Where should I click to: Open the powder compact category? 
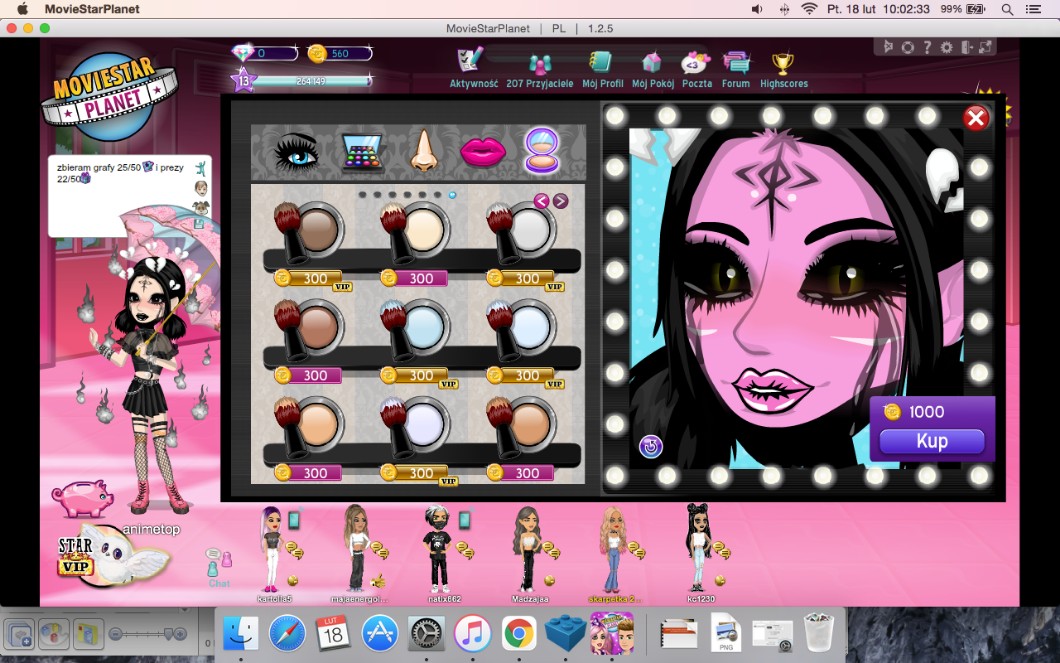pyautogui.click(x=542, y=151)
